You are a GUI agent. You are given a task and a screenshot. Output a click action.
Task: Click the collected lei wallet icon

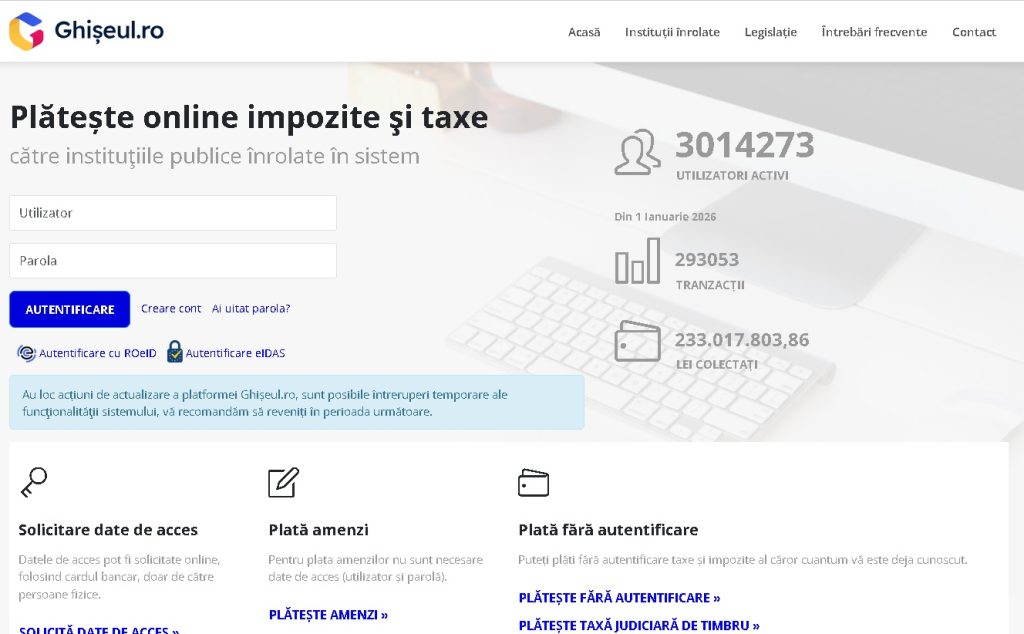[637, 341]
